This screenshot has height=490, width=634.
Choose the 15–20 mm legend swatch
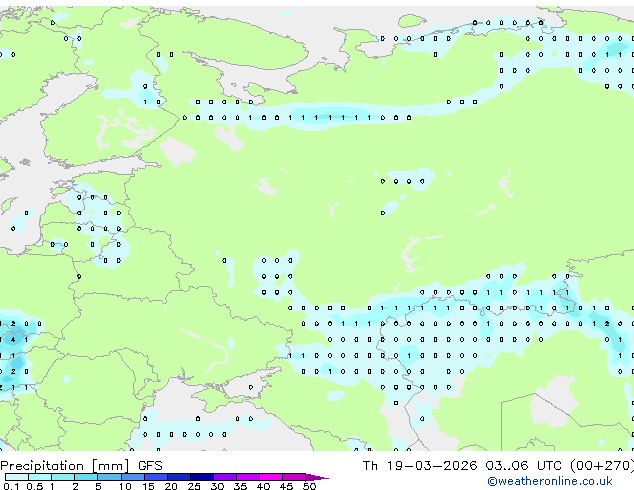[x=156, y=477]
